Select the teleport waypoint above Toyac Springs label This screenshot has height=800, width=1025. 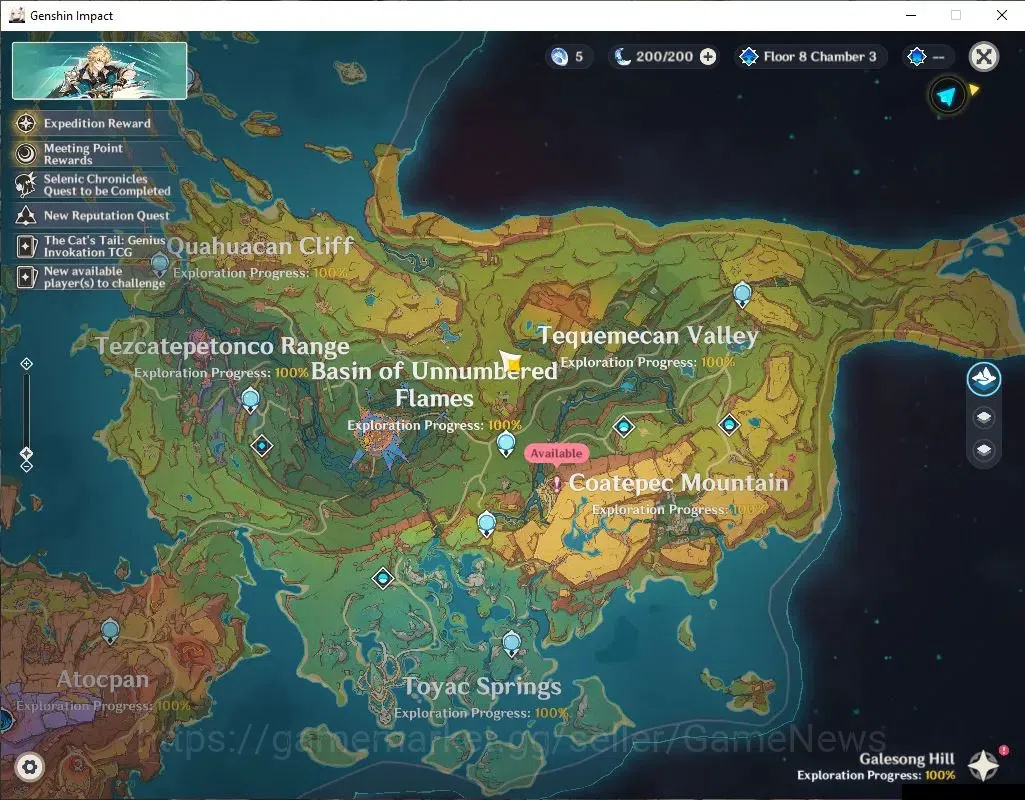(511, 644)
